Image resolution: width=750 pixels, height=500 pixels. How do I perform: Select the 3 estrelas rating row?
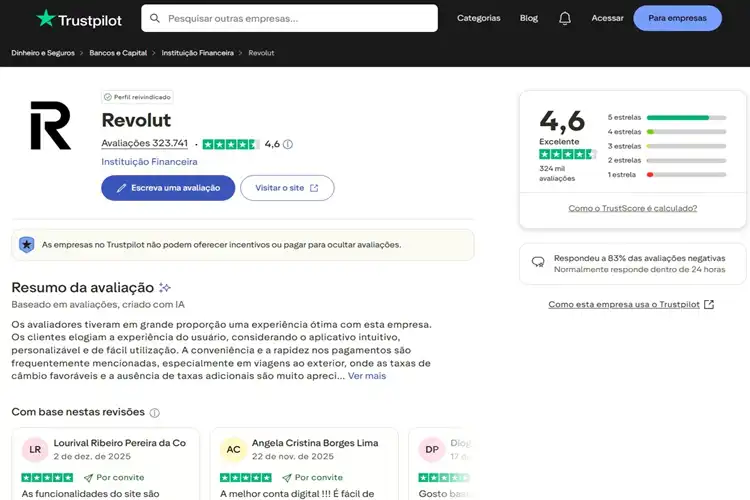point(667,146)
